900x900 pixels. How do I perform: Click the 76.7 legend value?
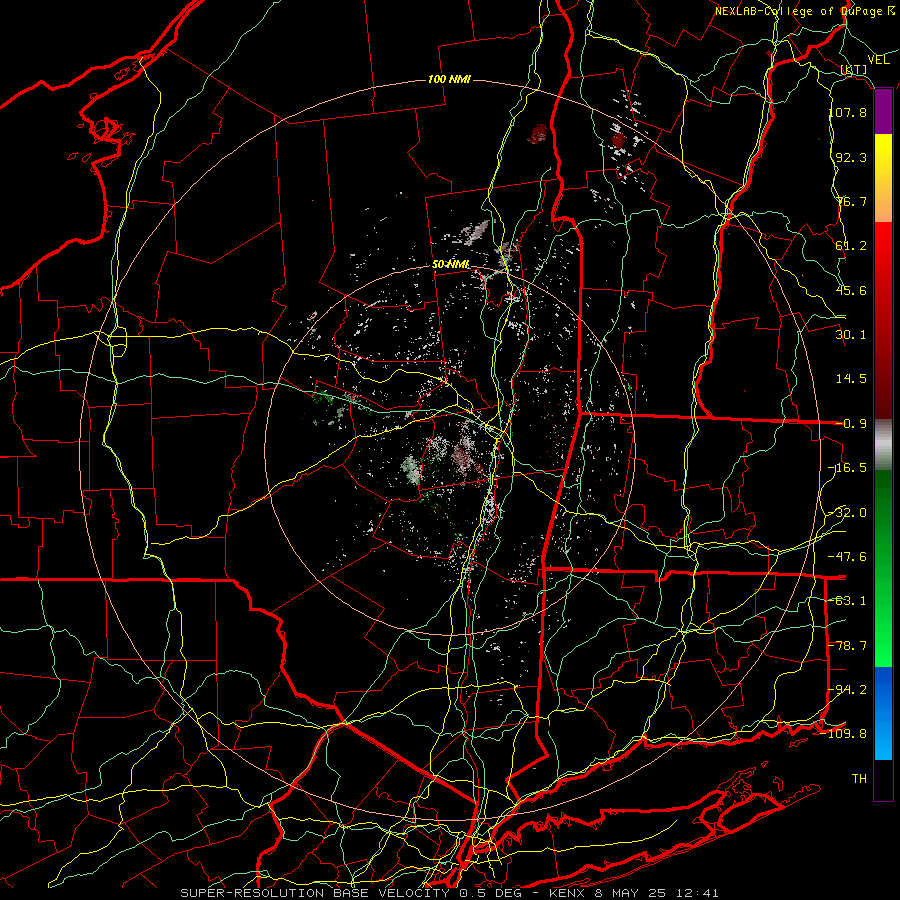851,201
